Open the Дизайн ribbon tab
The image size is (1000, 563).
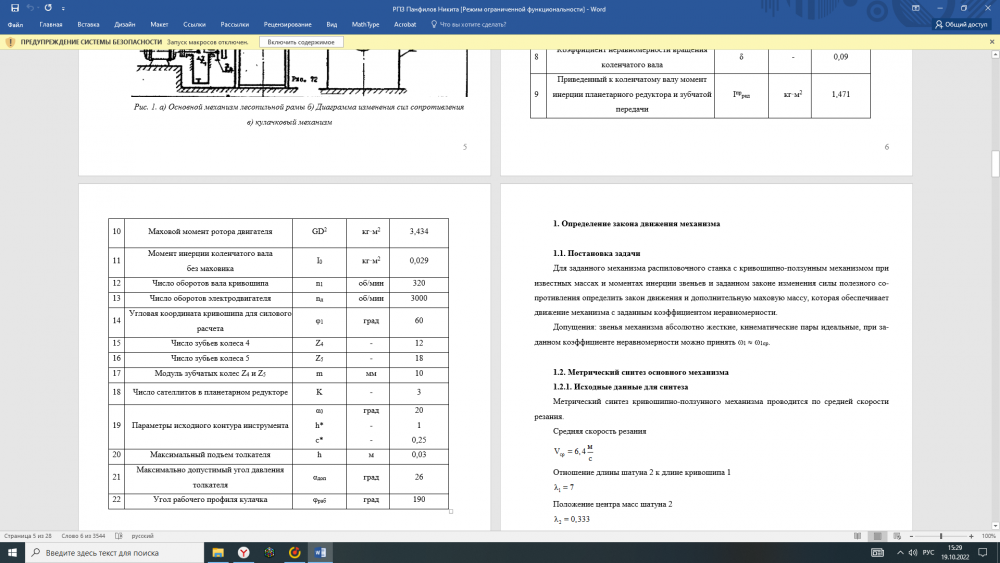pos(124,24)
